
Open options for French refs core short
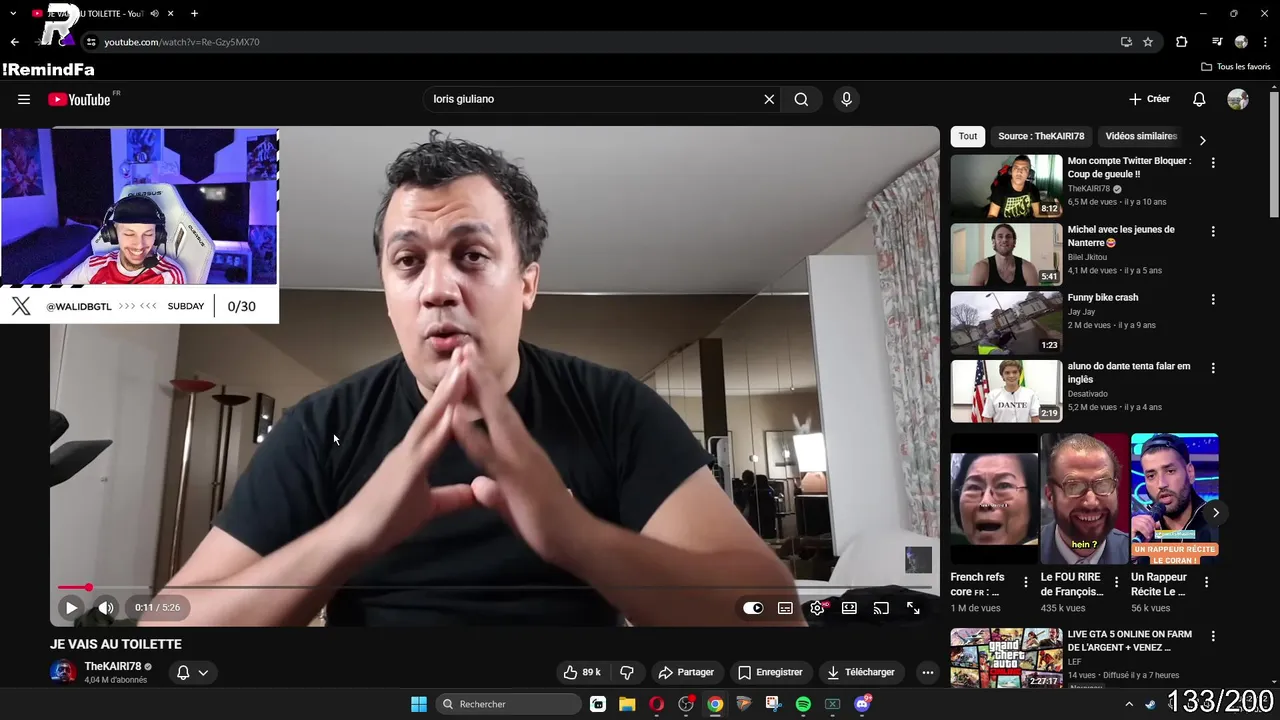point(1025,582)
